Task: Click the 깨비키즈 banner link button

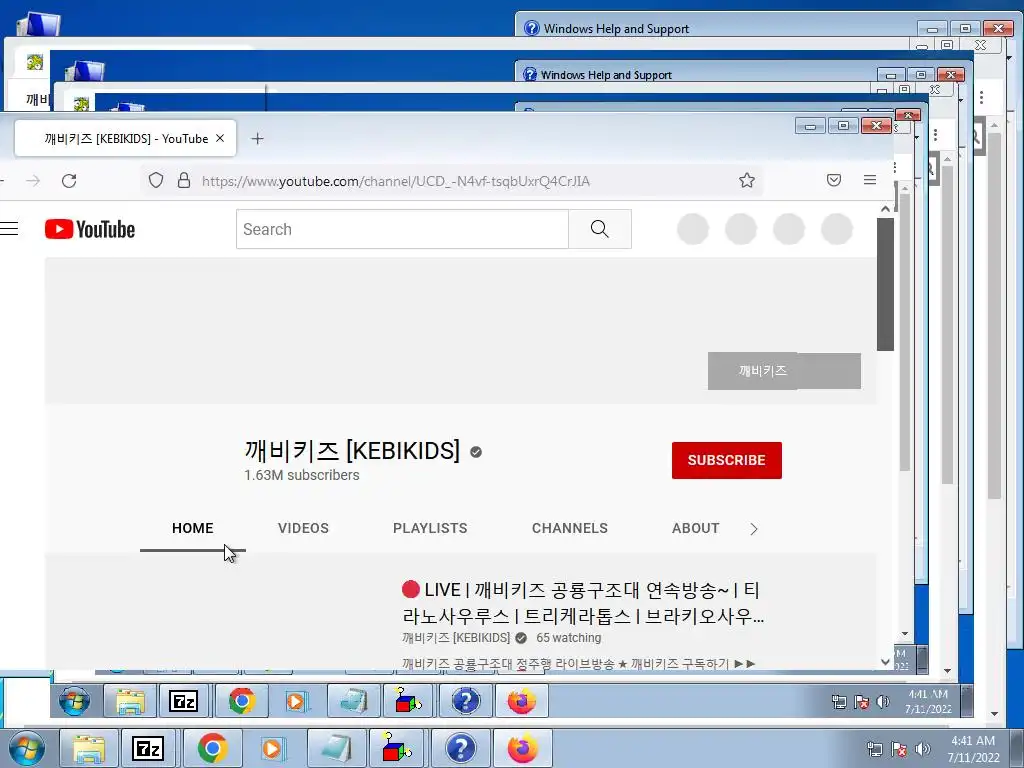Action: (x=784, y=371)
